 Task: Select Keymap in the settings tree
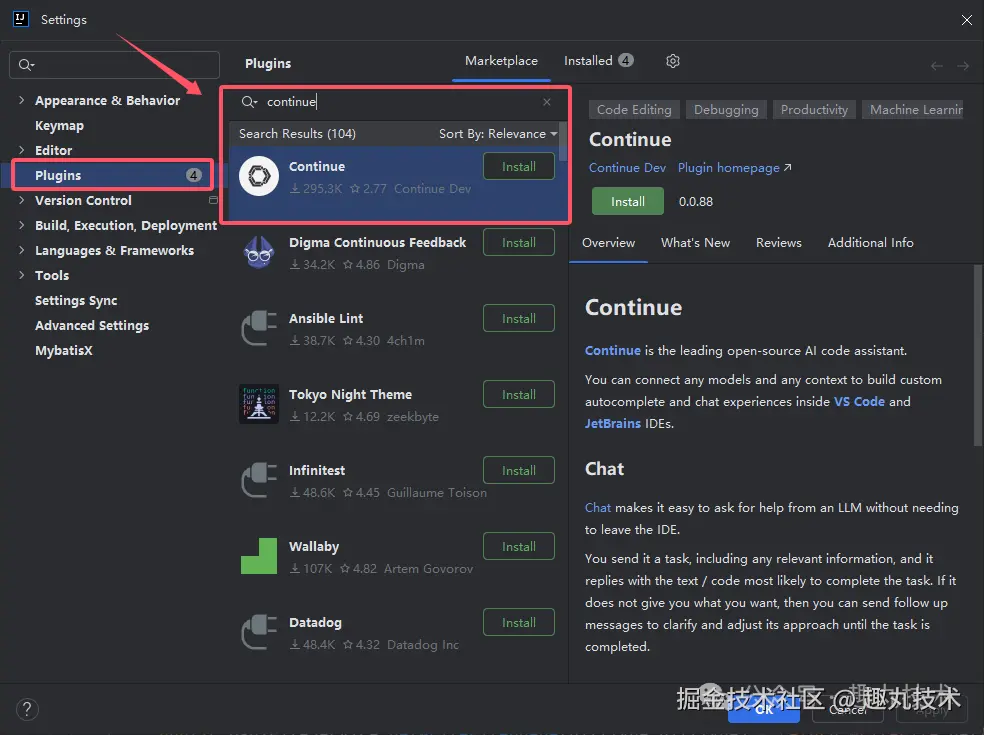[59, 126]
